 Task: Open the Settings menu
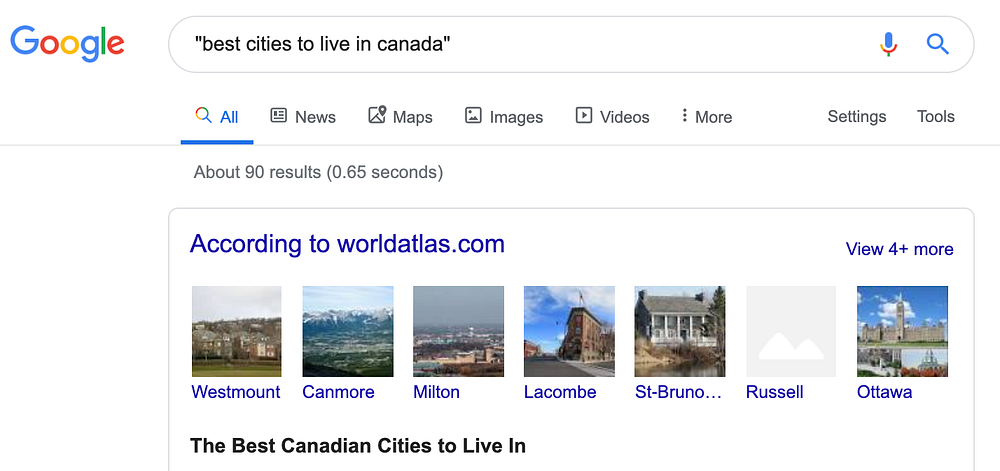[856, 117]
